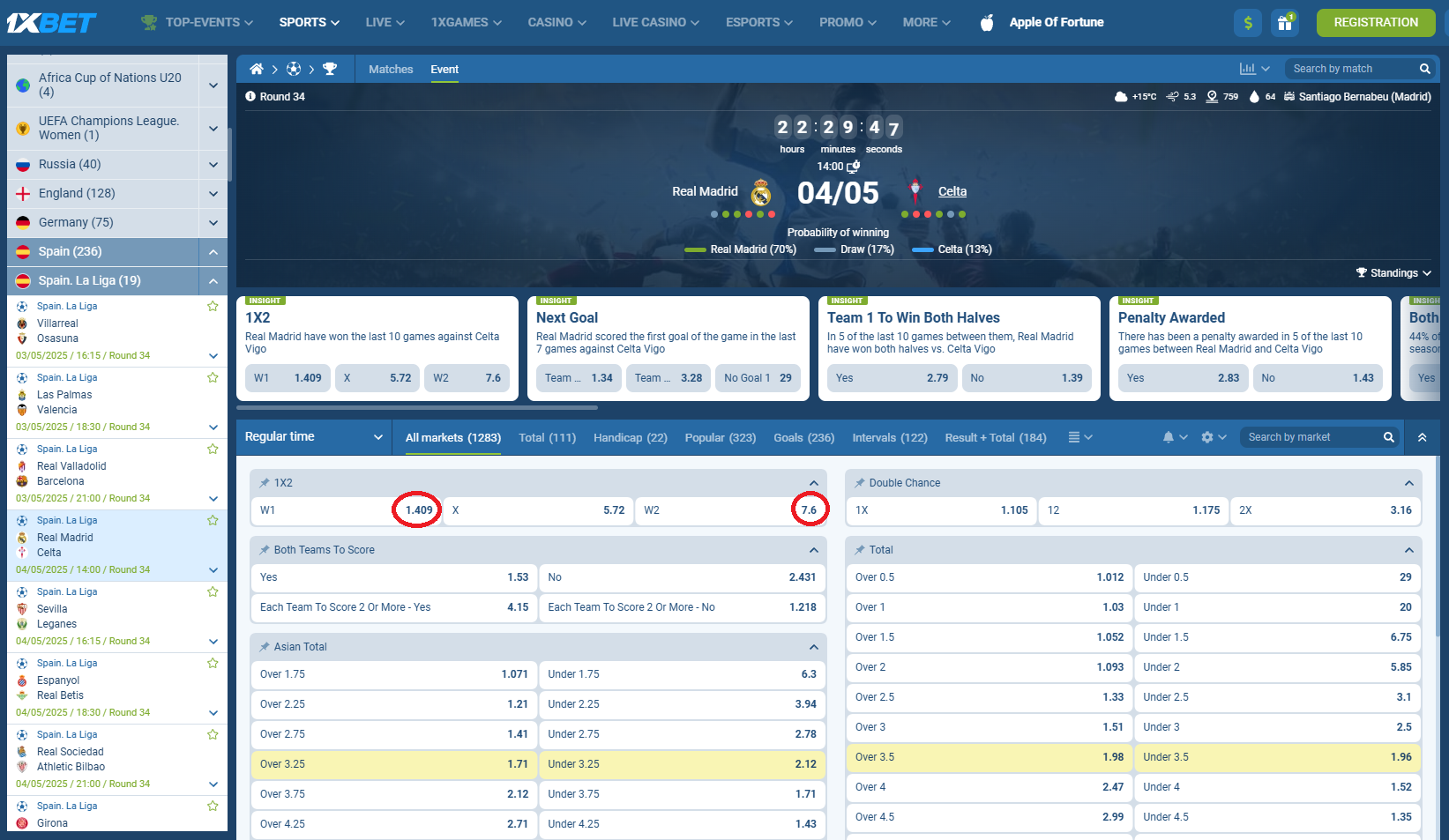Favorite the Sevilla vs Leganes match
The height and width of the screenshot is (840, 1449).
[x=213, y=592]
